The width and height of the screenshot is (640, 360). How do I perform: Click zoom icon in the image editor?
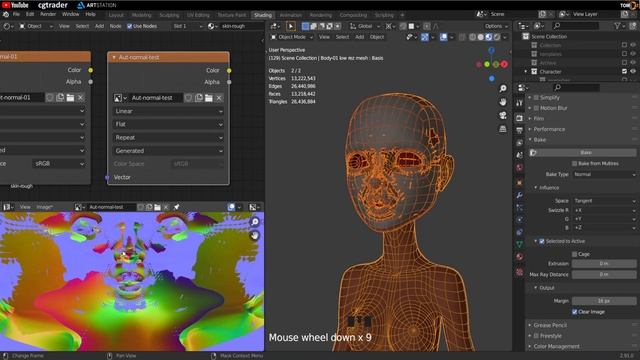[255, 222]
